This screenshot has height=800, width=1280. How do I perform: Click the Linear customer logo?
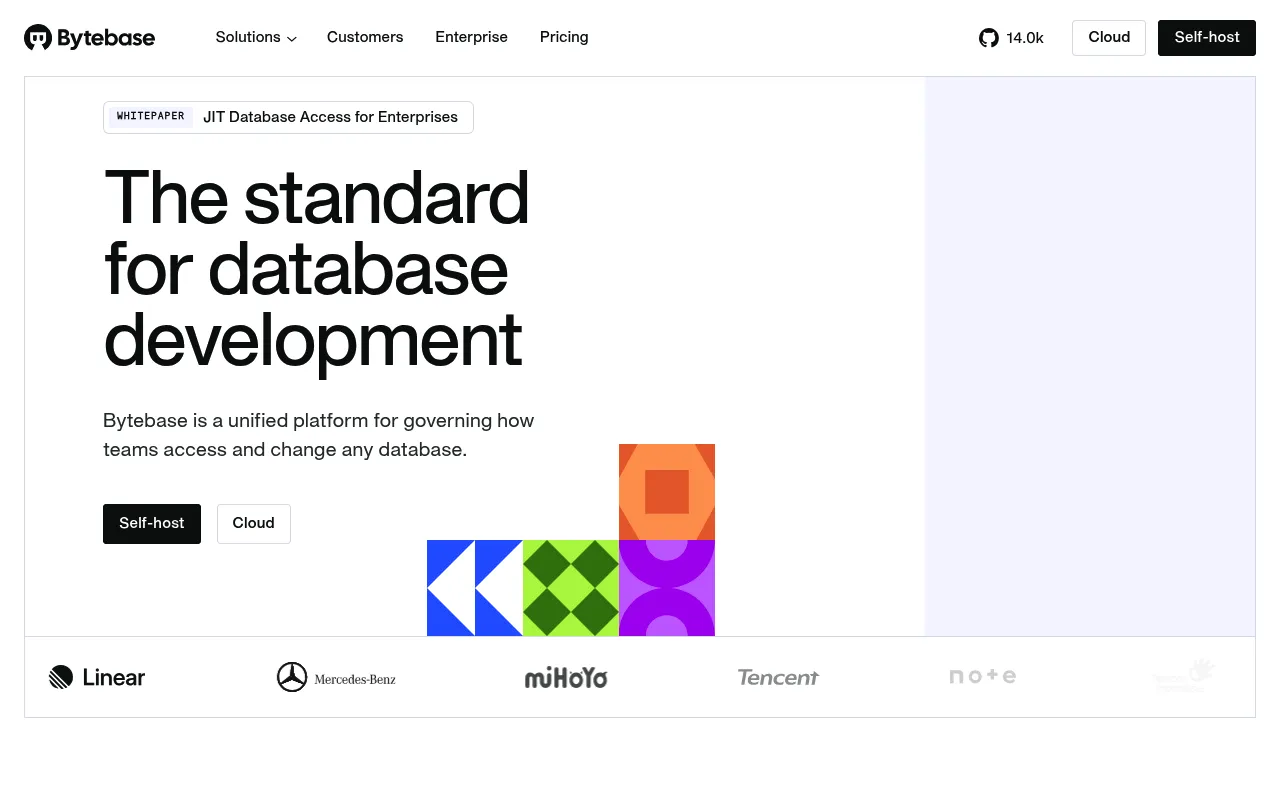[97, 677]
